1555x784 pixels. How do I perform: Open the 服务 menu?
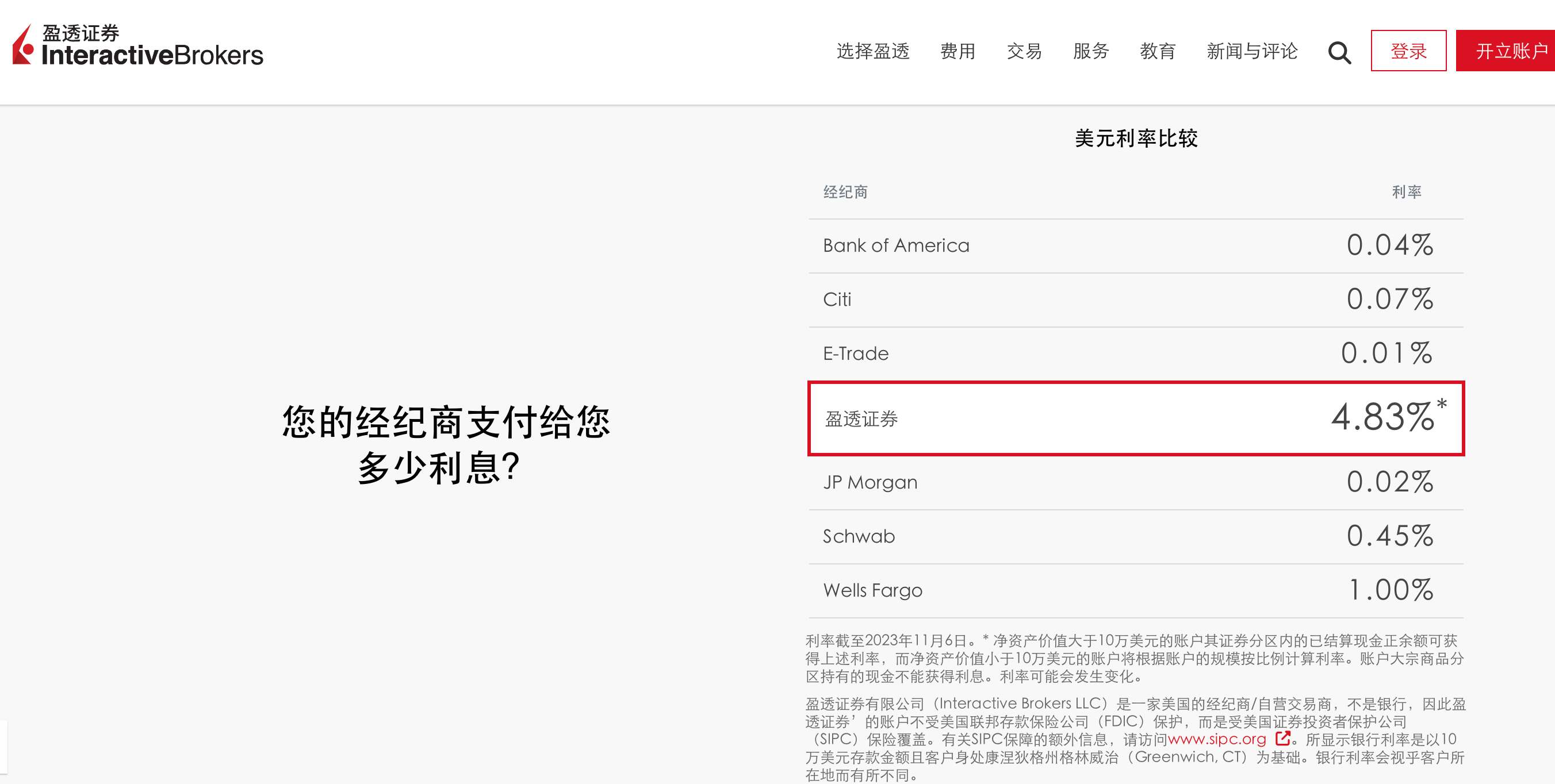click(x=1091, y=51)
